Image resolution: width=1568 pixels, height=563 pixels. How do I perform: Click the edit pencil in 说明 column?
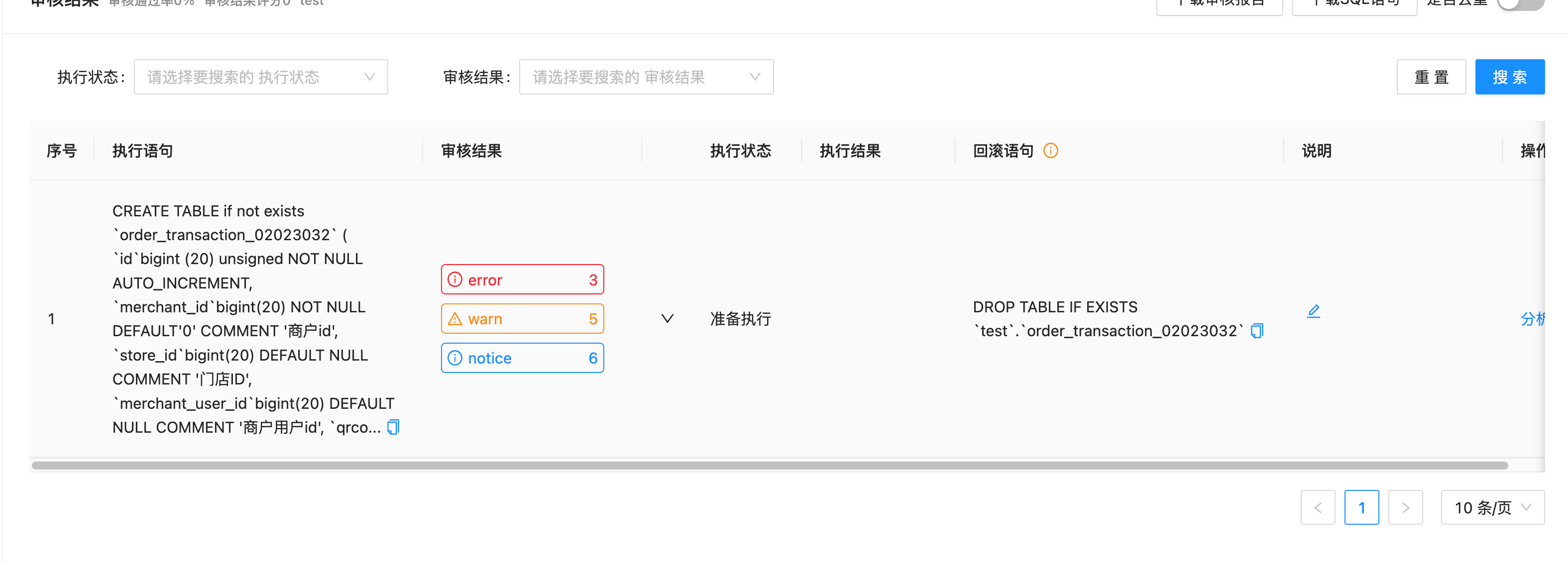pyautogui.click(x=1314, y=311)
